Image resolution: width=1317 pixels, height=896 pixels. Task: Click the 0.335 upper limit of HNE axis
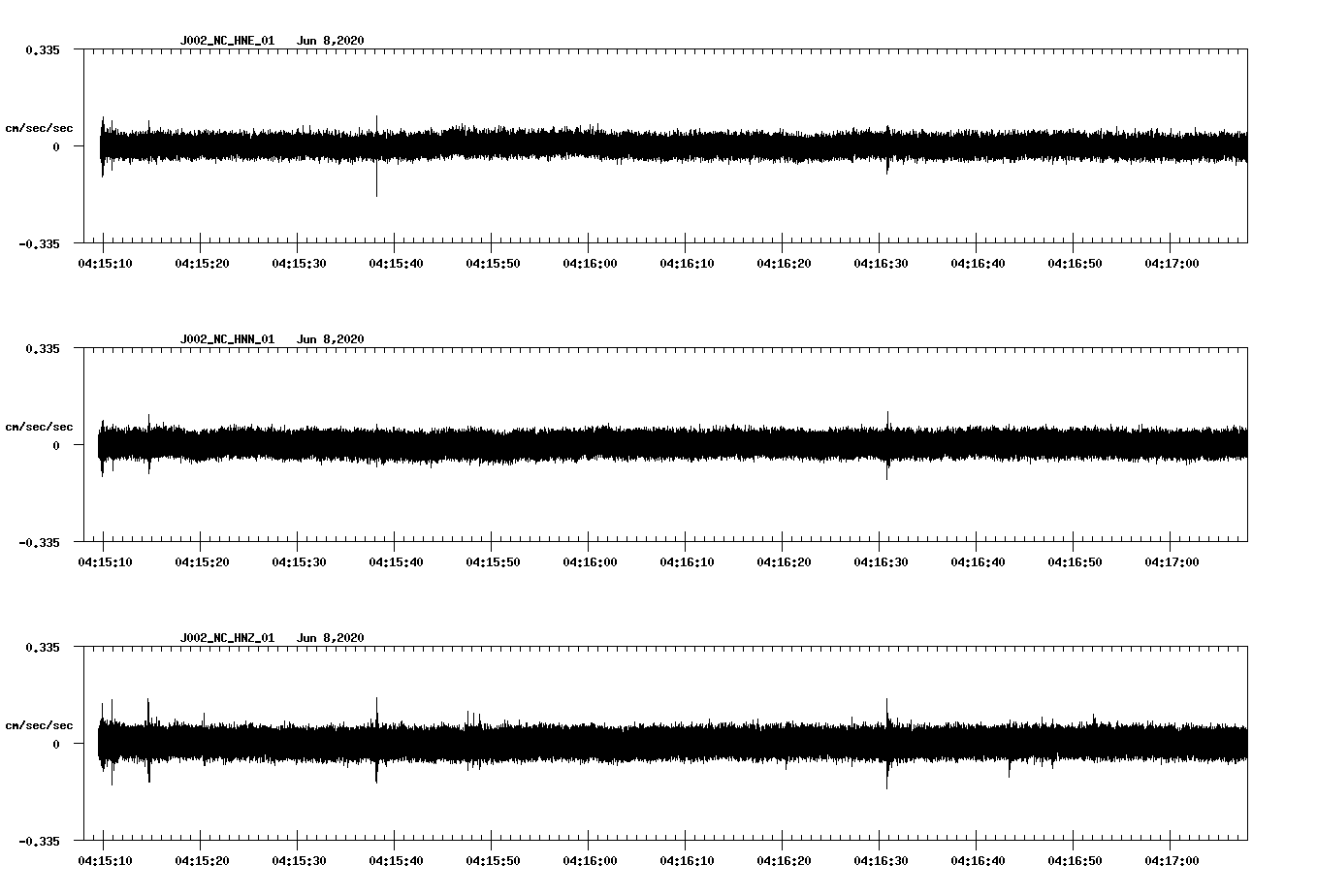[x=43, y=50]
